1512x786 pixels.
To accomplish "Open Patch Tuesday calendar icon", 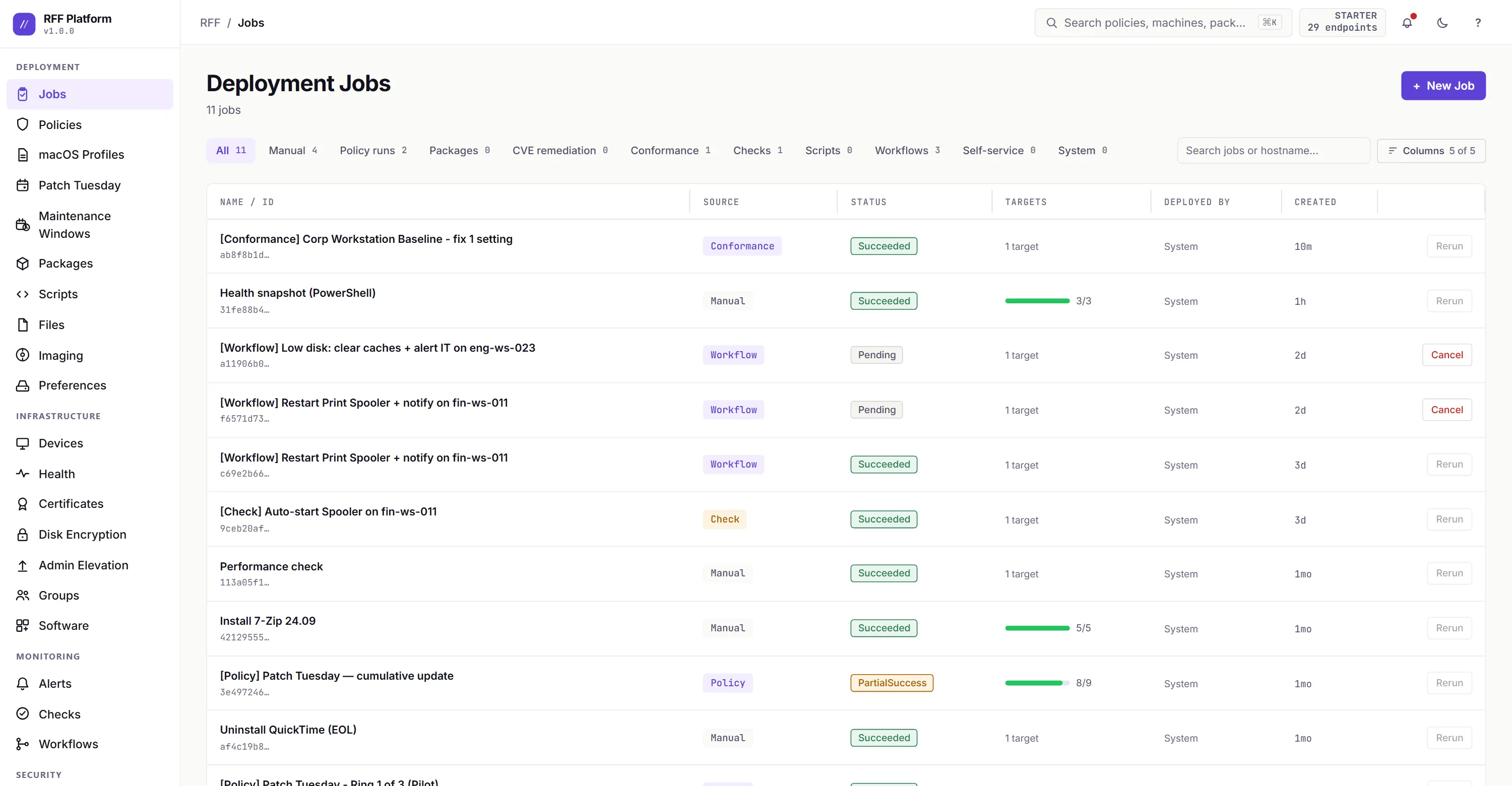I will [x=22, y=185].
